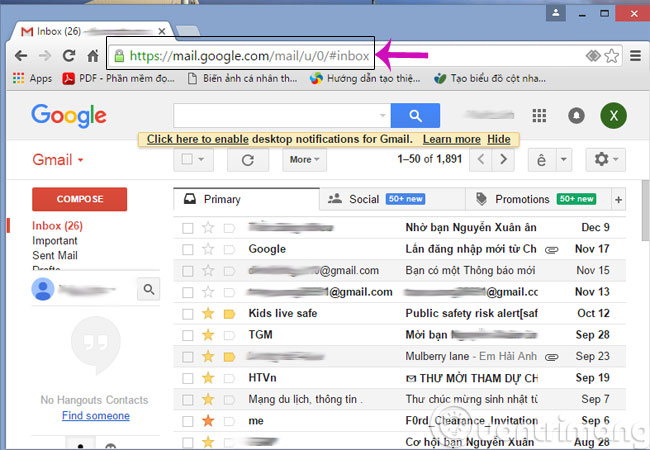
Task: Open the Apps bookmarks shortcut
Action: pos(32,78)
